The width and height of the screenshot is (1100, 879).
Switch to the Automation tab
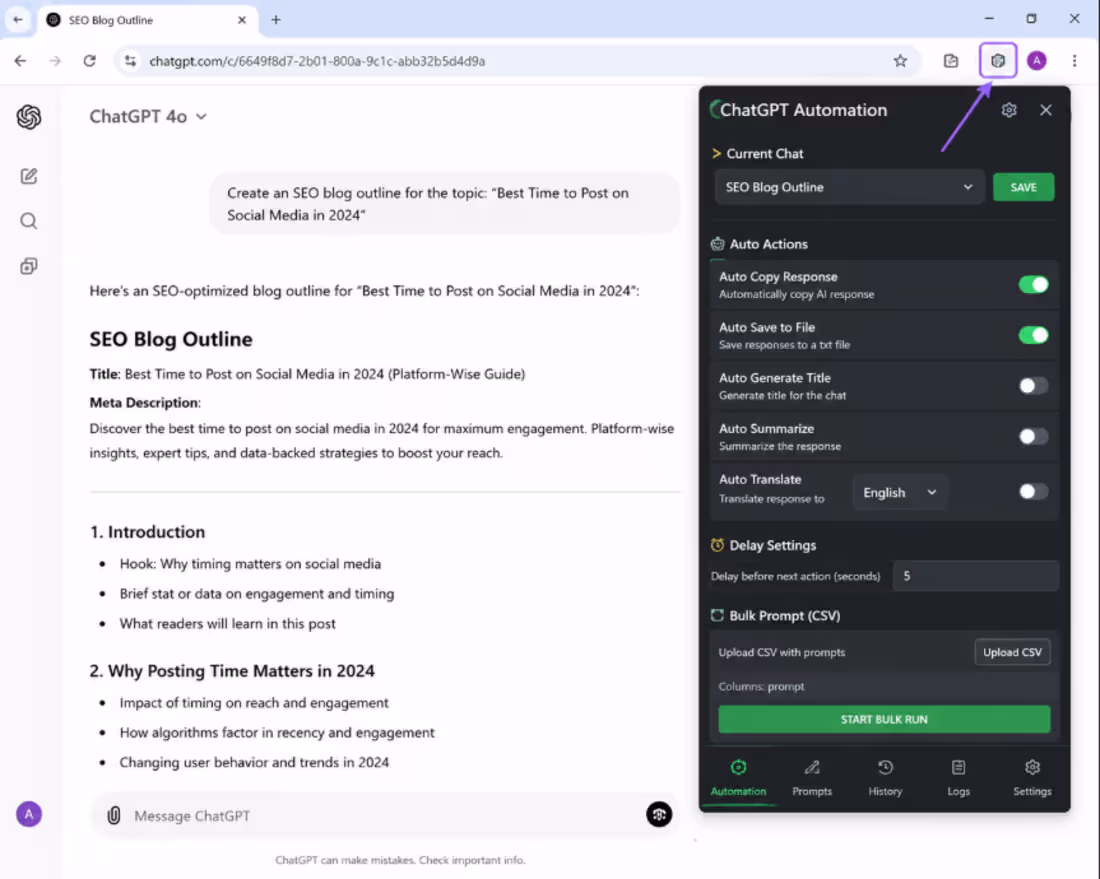[738, 777]
